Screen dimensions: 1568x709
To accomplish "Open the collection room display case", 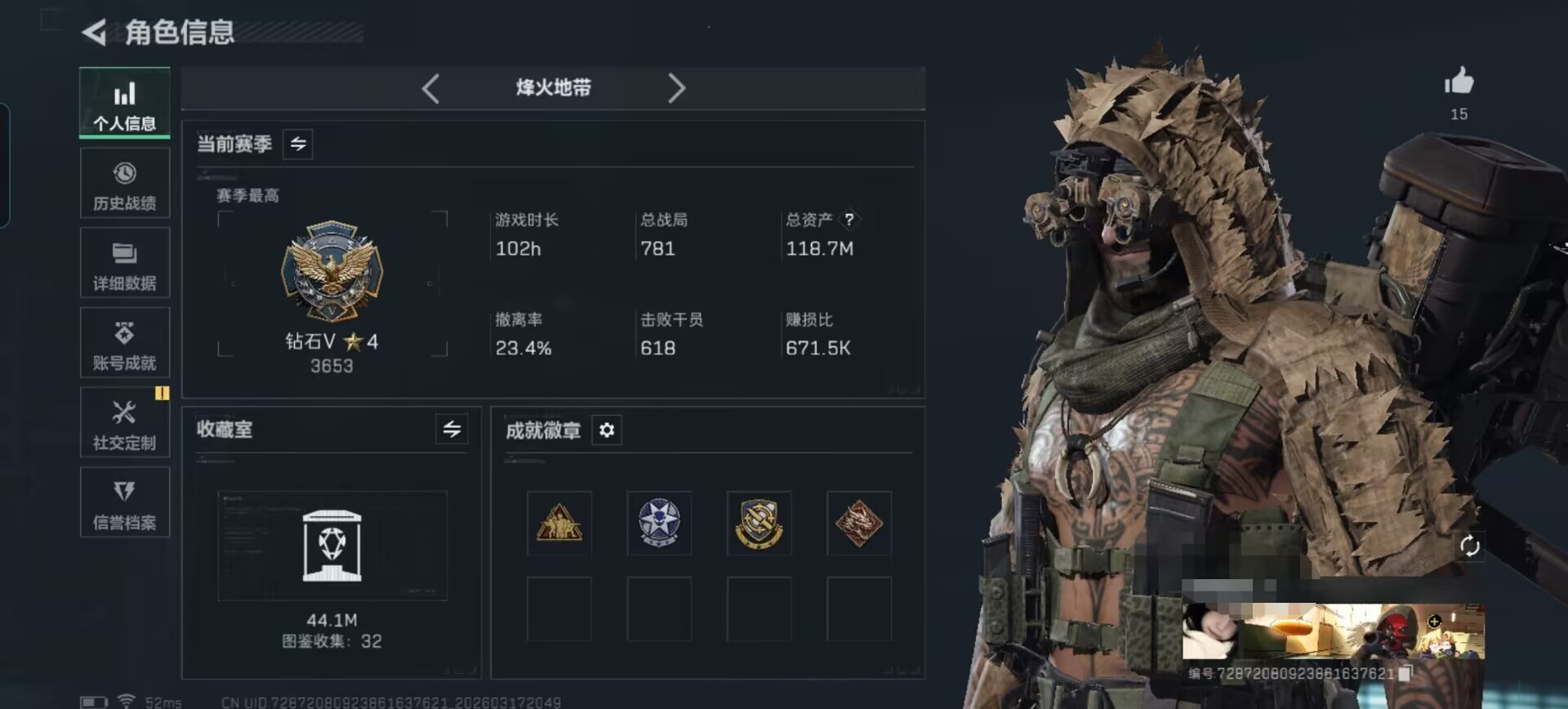I will click(x=332, y=546).
